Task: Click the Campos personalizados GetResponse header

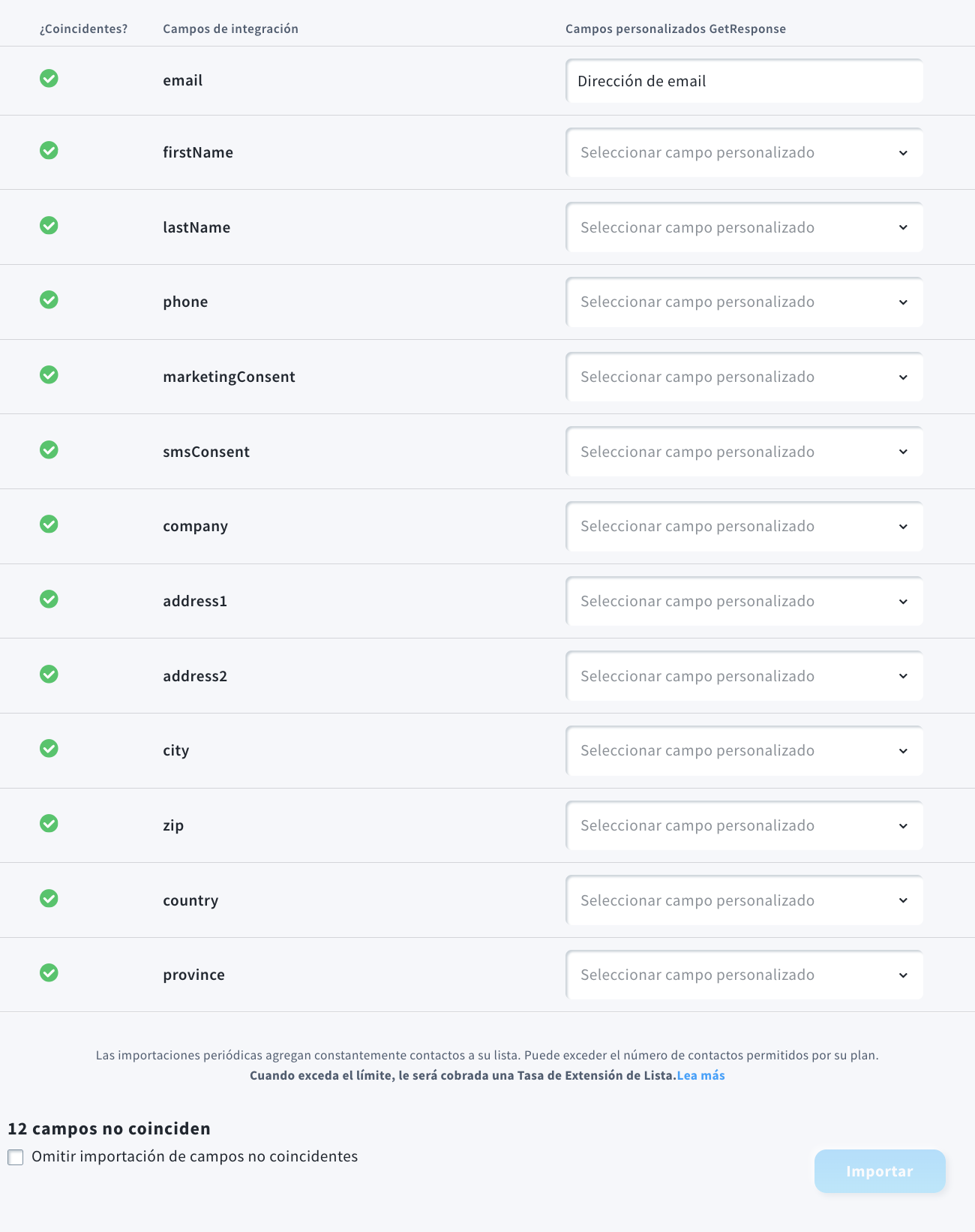Action: (x=676, y=29)
